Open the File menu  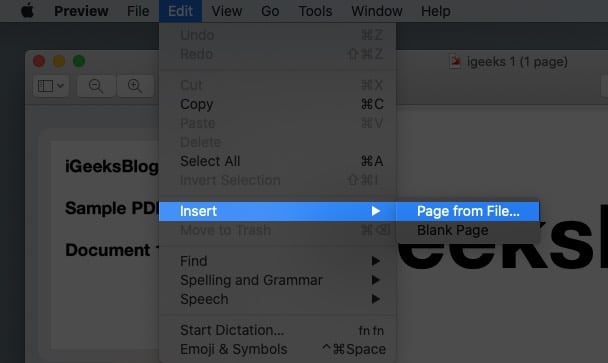coord(138,11)
